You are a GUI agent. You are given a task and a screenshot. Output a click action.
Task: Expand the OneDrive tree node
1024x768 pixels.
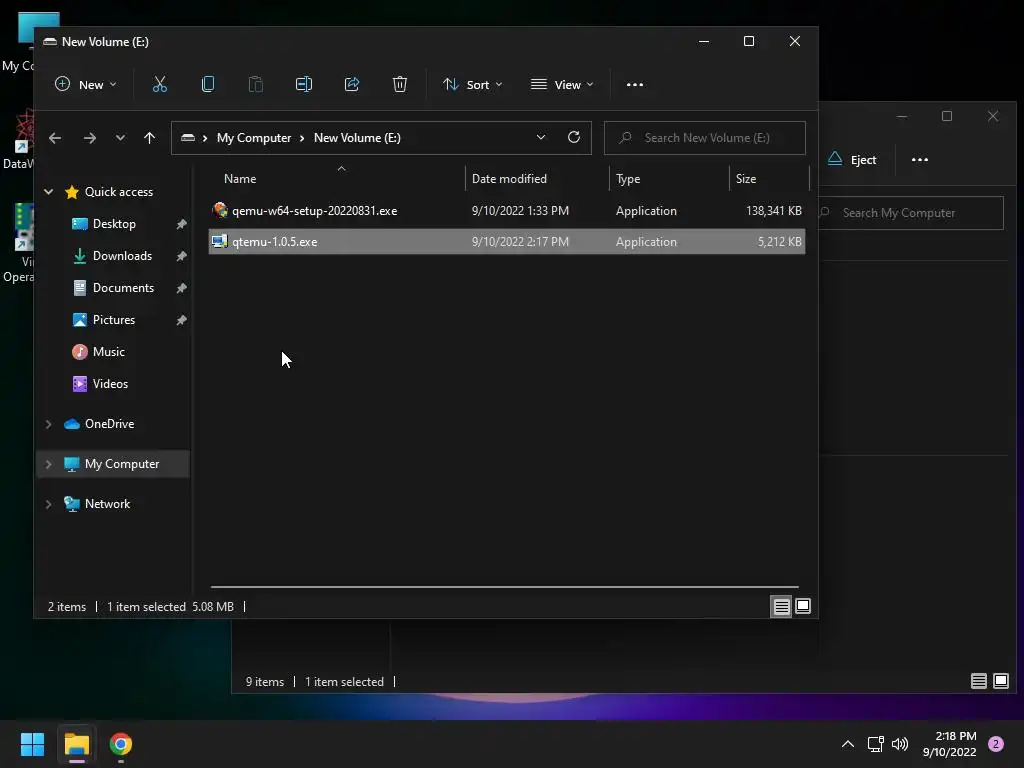pos(48,424)
